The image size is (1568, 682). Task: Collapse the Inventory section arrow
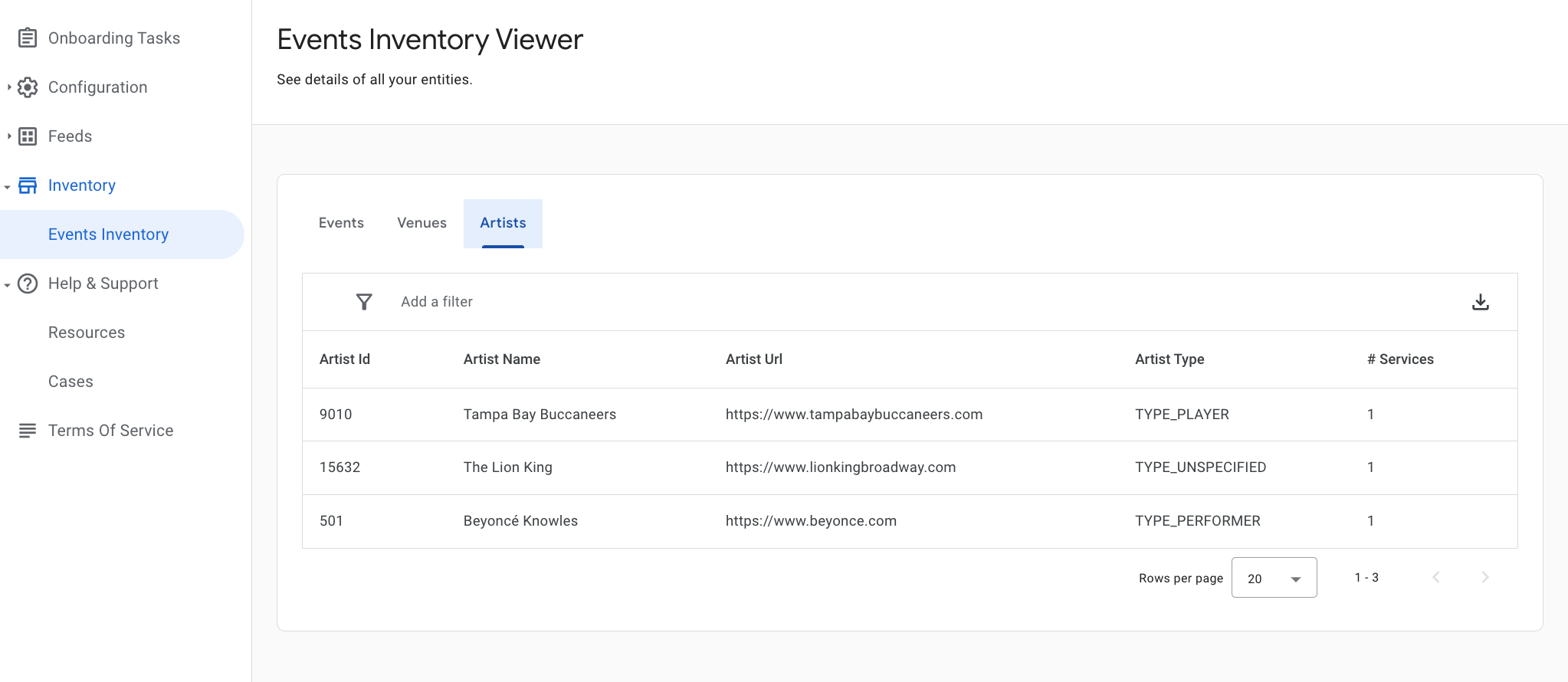[8, 186]
